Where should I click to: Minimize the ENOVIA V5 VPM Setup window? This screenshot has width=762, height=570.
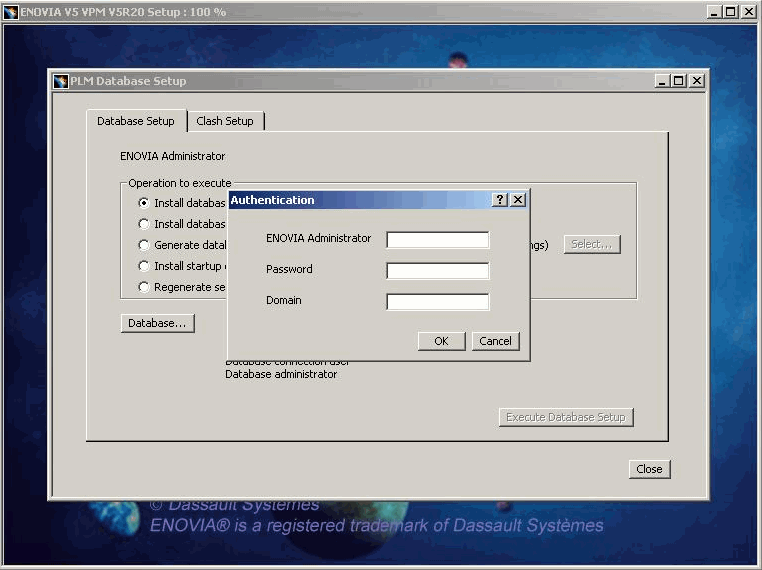714,12
